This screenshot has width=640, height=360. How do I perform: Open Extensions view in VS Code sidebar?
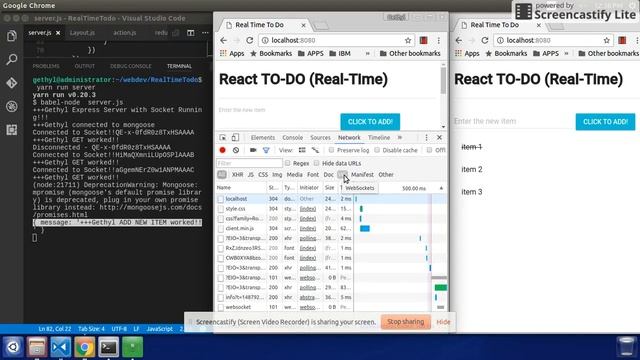tap(11, 130)
